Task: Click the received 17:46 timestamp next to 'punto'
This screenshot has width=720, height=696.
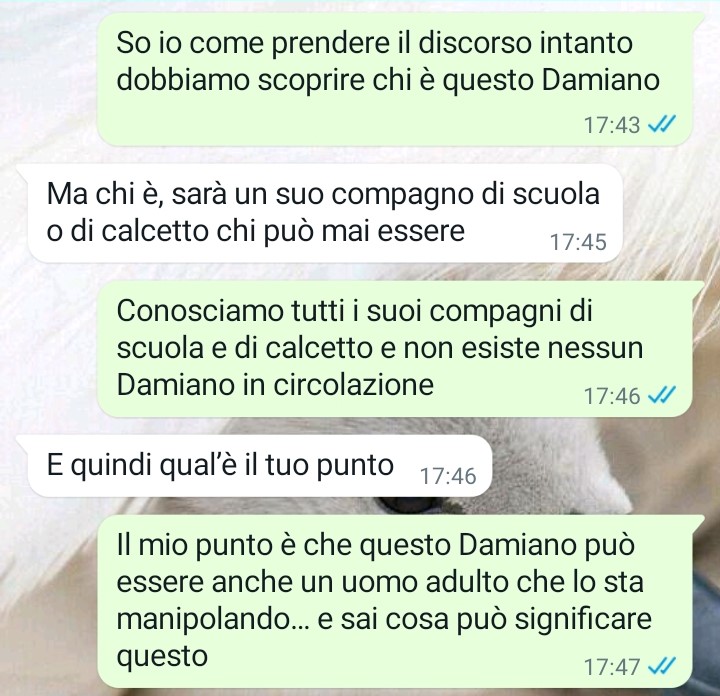Action: pyautogui.click(x=448, y=476)
